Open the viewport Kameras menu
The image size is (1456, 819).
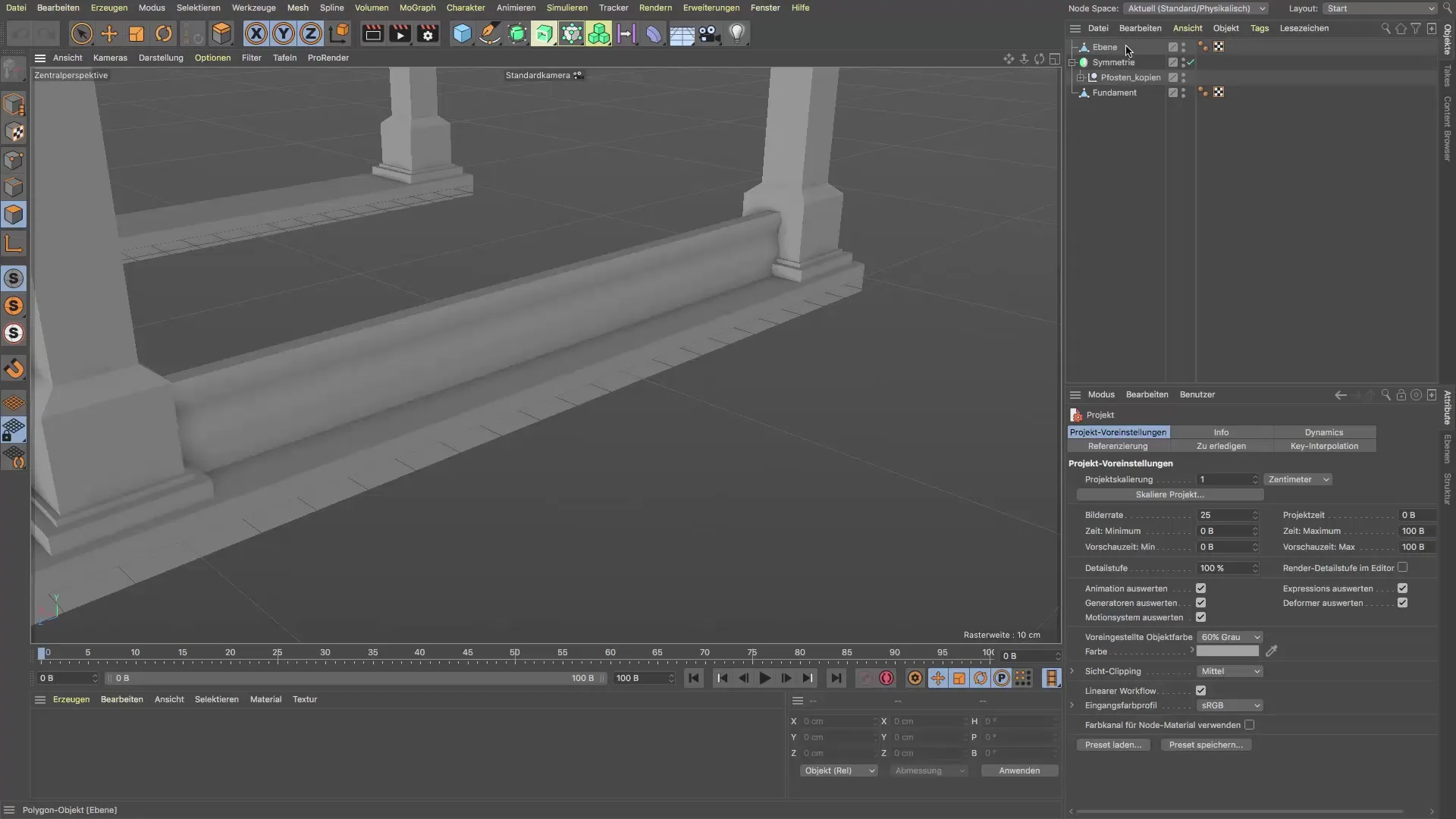(x=110, y=58)
